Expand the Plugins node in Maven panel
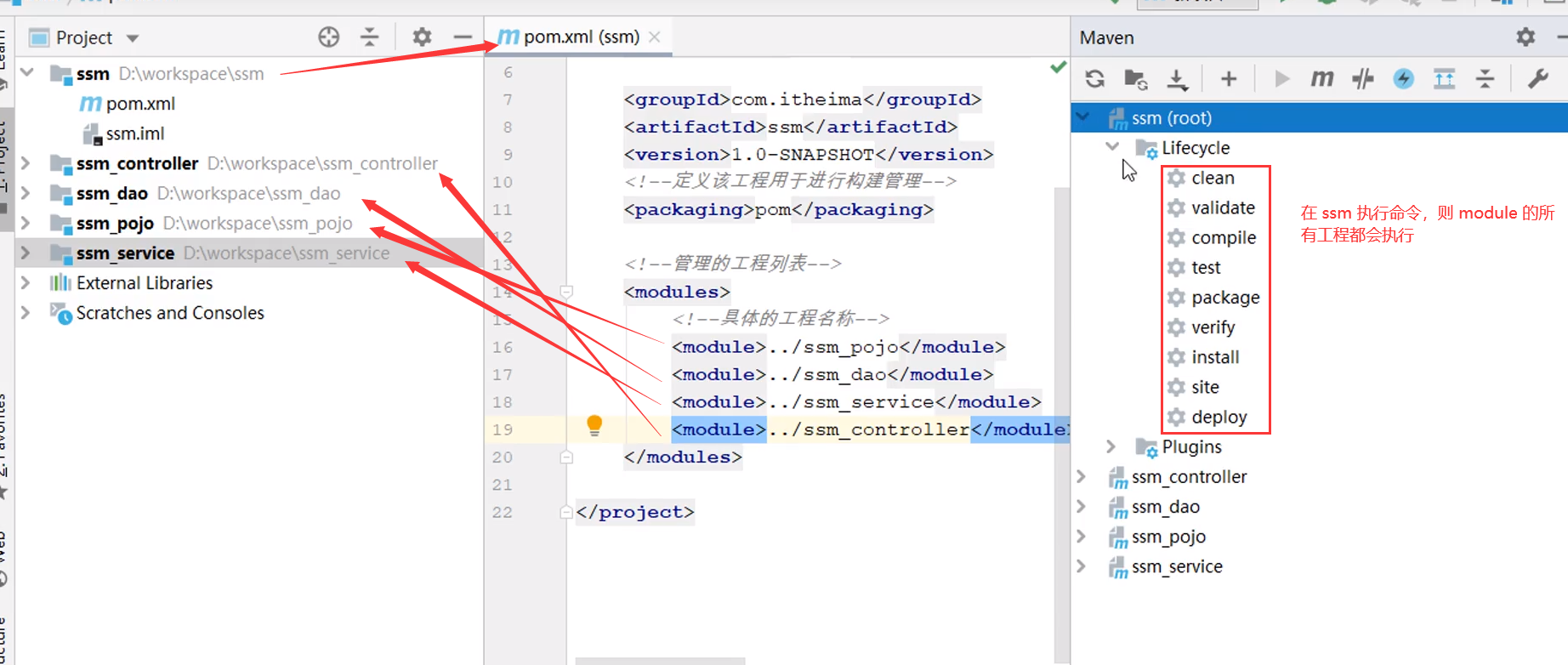Screen dimensions: 1568x665 [1111, 446]
